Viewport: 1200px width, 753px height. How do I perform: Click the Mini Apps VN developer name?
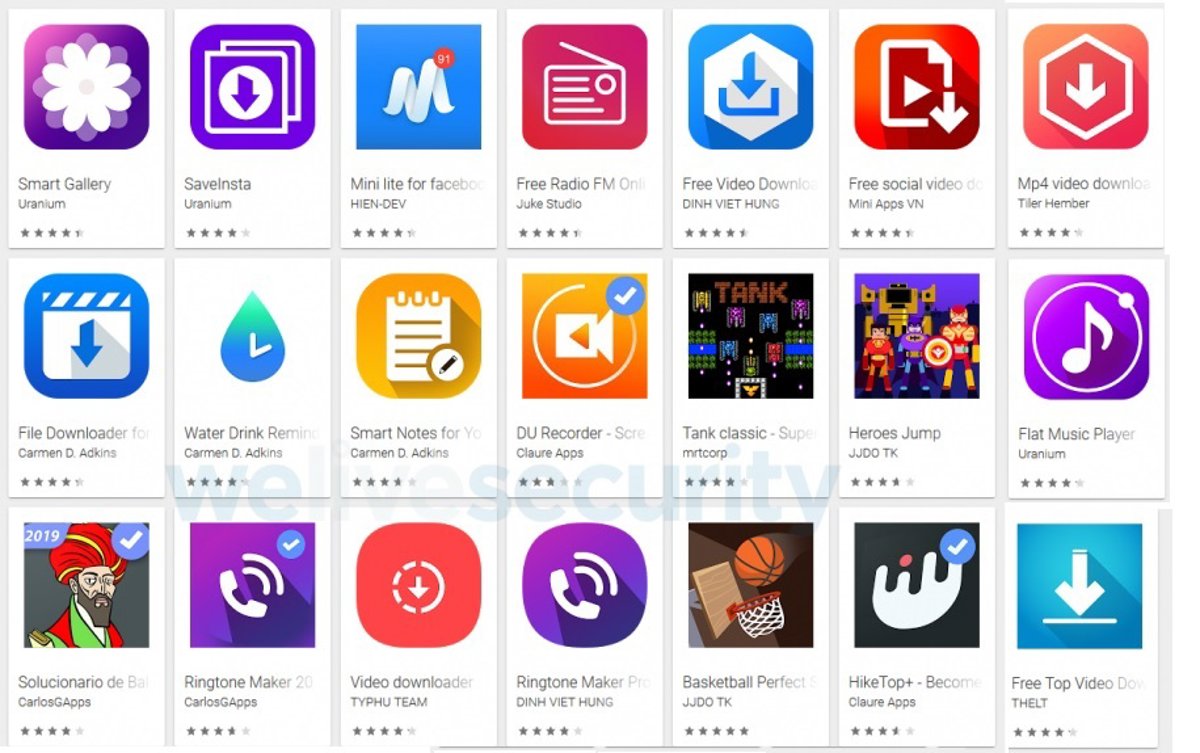click(886, 204)
